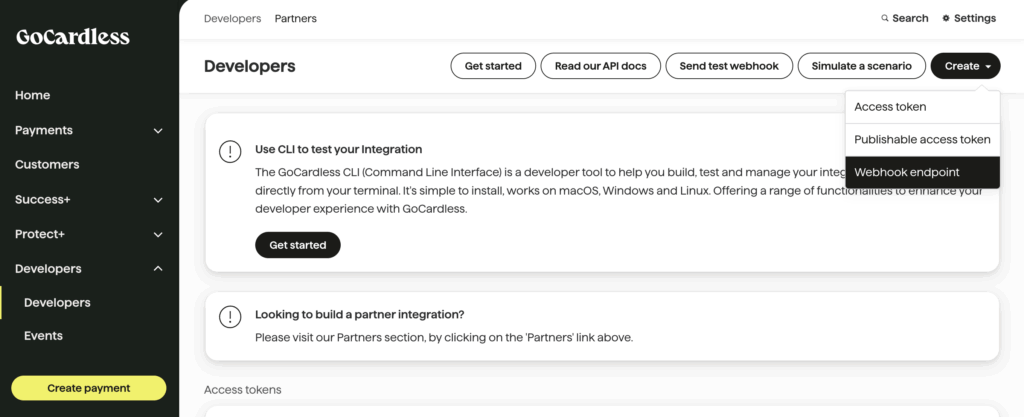
Task: Click the Settings gear icon
Action: (x=946, y=18)
